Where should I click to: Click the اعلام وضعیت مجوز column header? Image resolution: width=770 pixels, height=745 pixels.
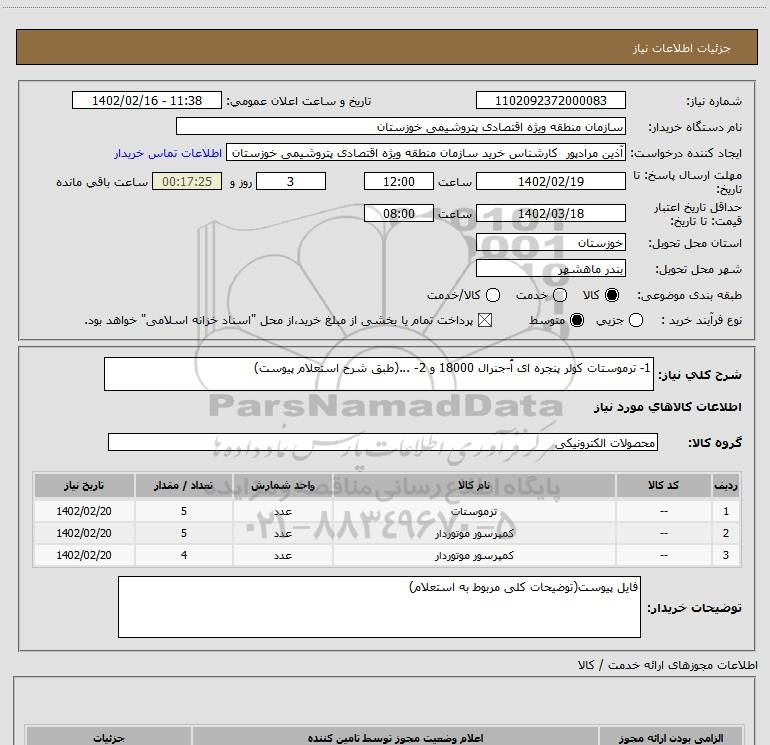point(395,738)
